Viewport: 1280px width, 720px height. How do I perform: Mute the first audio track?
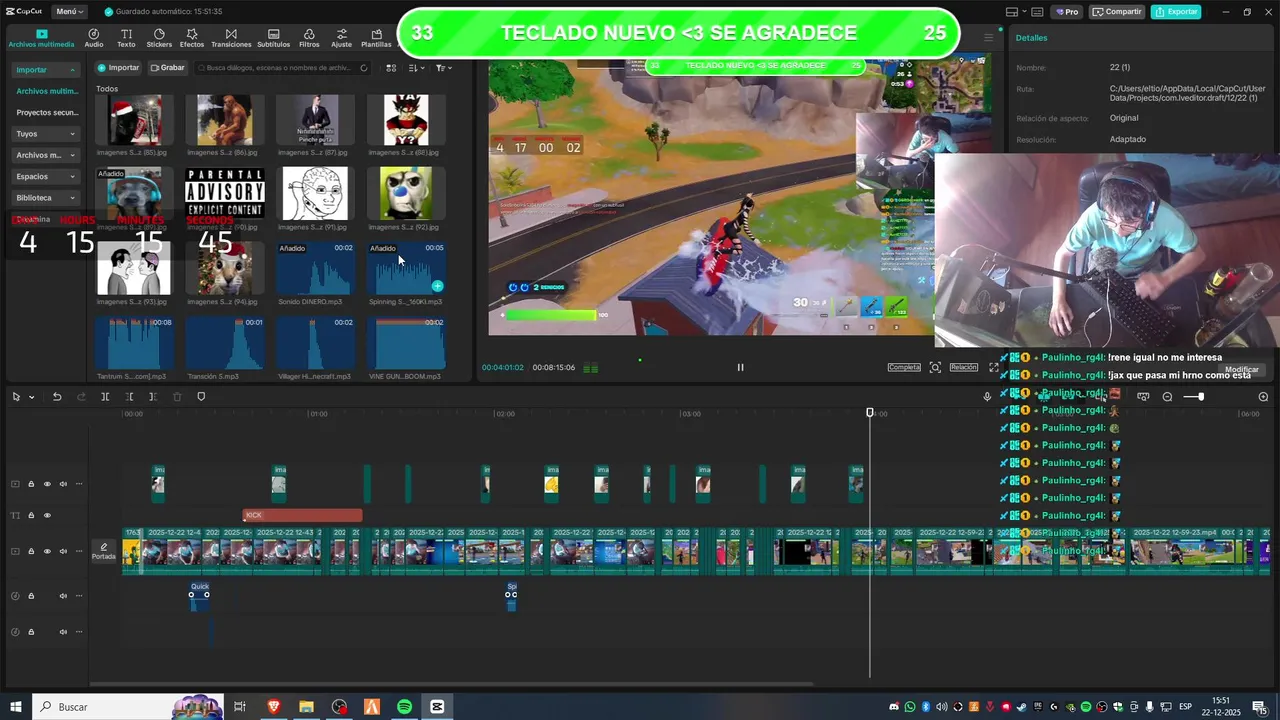(63, 596)
